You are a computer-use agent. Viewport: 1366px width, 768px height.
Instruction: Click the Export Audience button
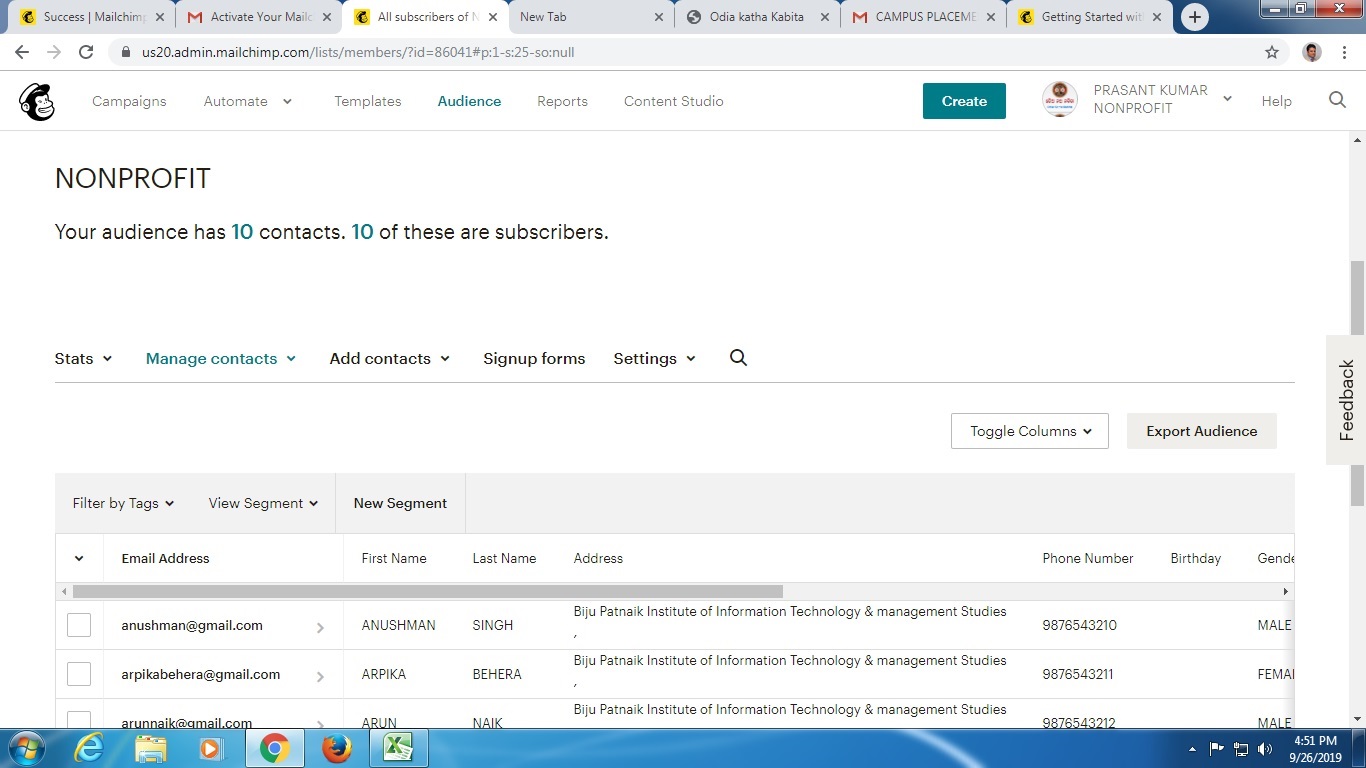tap(1201, 431)
